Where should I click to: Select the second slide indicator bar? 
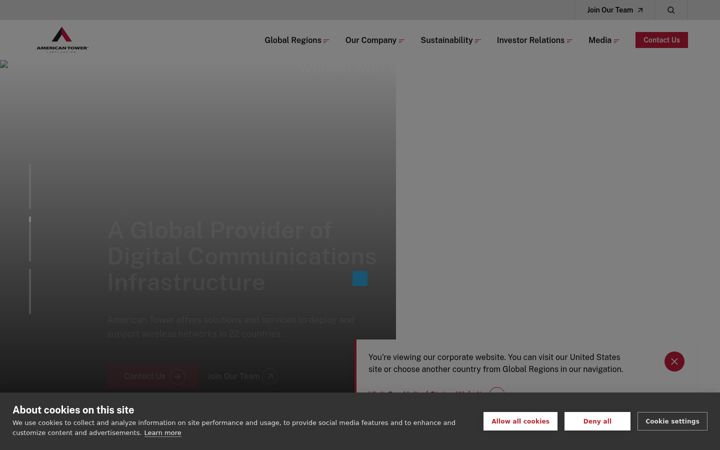point(30,239)
